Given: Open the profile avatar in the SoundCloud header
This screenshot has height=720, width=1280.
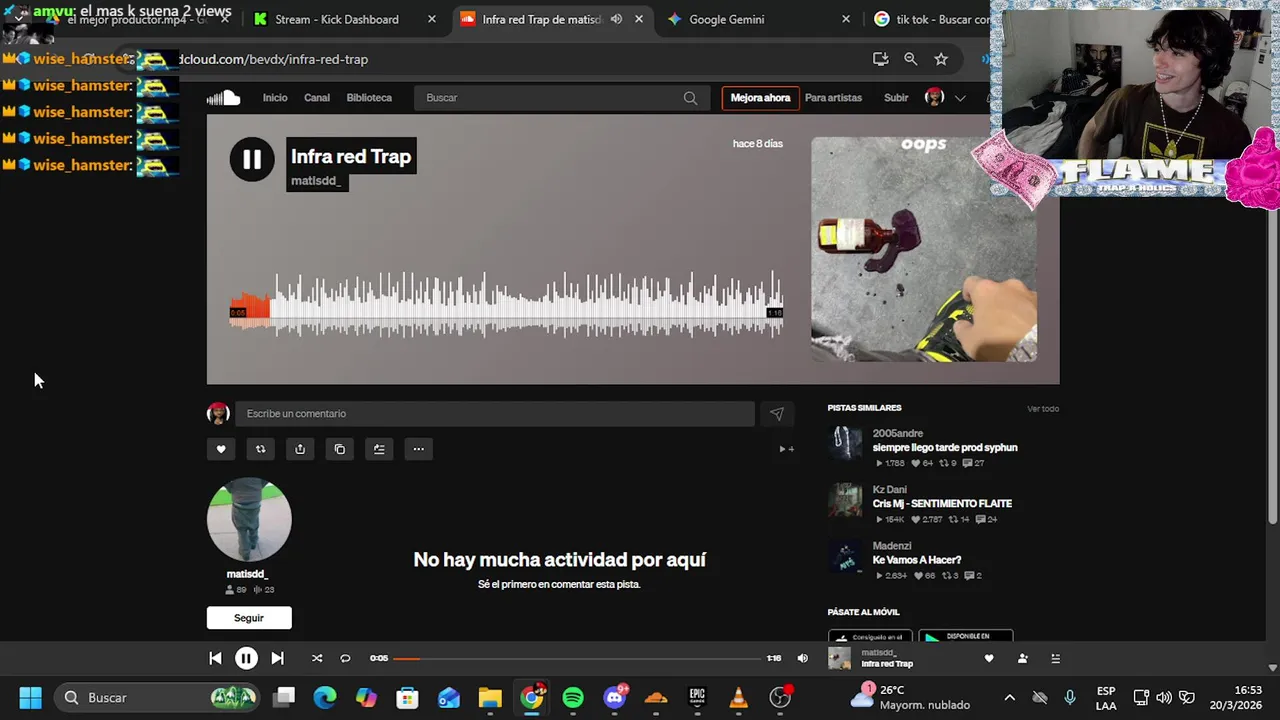Looking at the screenshot, I should tap(935, 97).
